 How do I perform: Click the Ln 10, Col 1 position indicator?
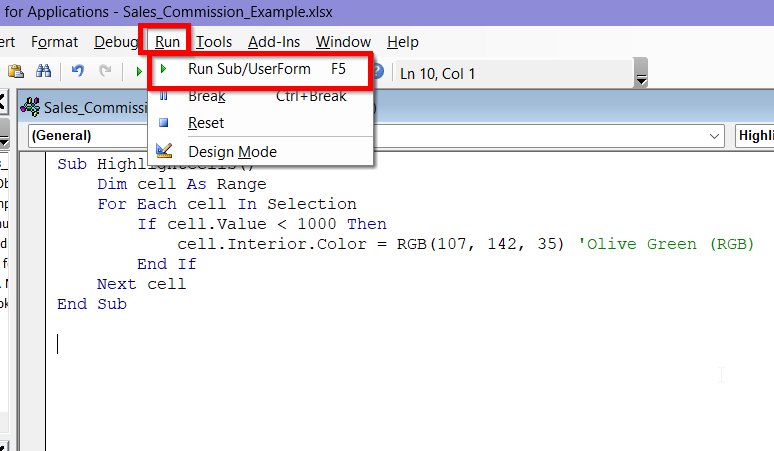[437, 74]
